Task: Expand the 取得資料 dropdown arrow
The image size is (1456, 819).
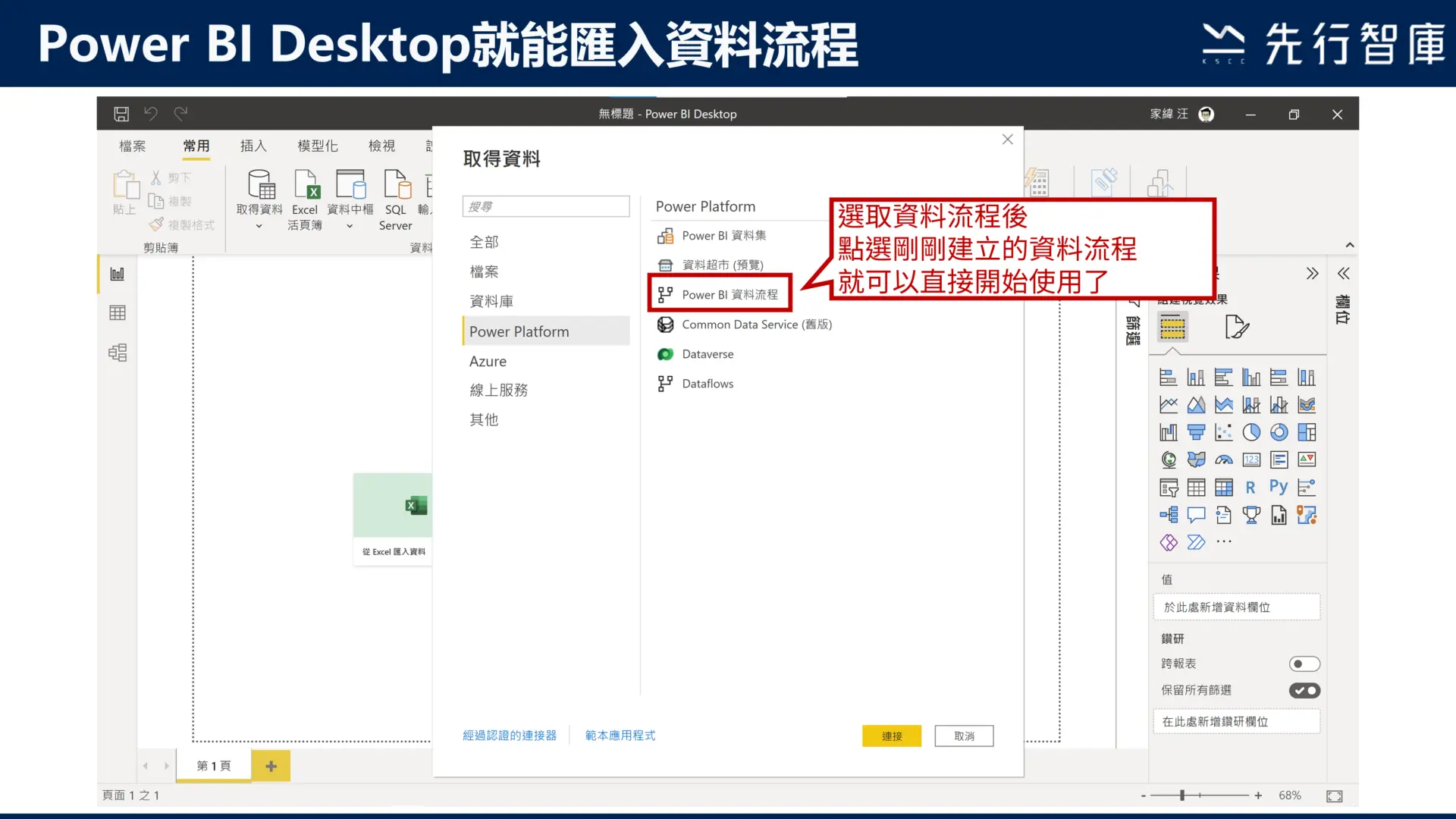Action: (259, 227)
